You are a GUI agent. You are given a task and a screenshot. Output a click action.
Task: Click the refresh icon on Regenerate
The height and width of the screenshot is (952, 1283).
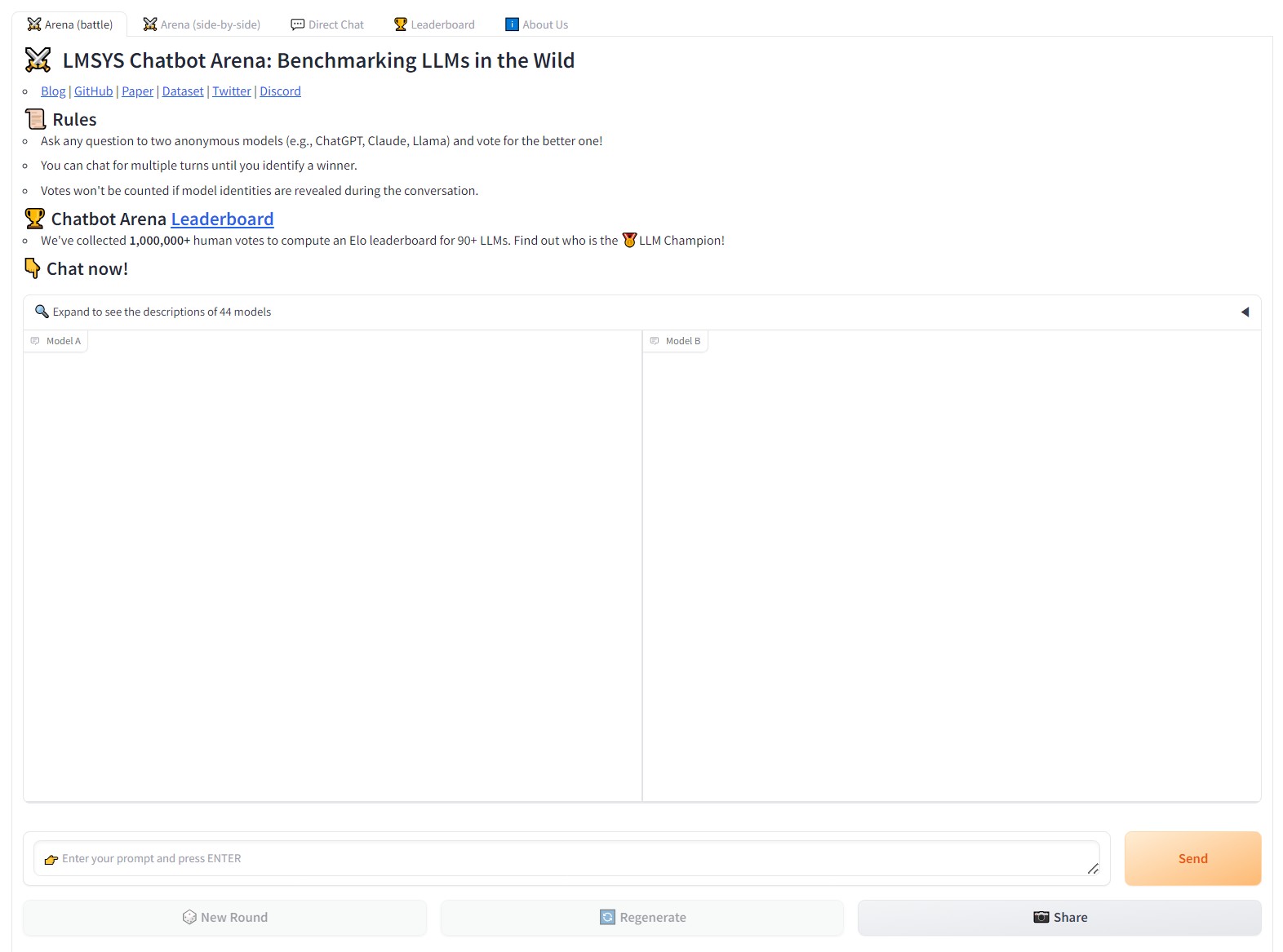(x=607, y=918)
